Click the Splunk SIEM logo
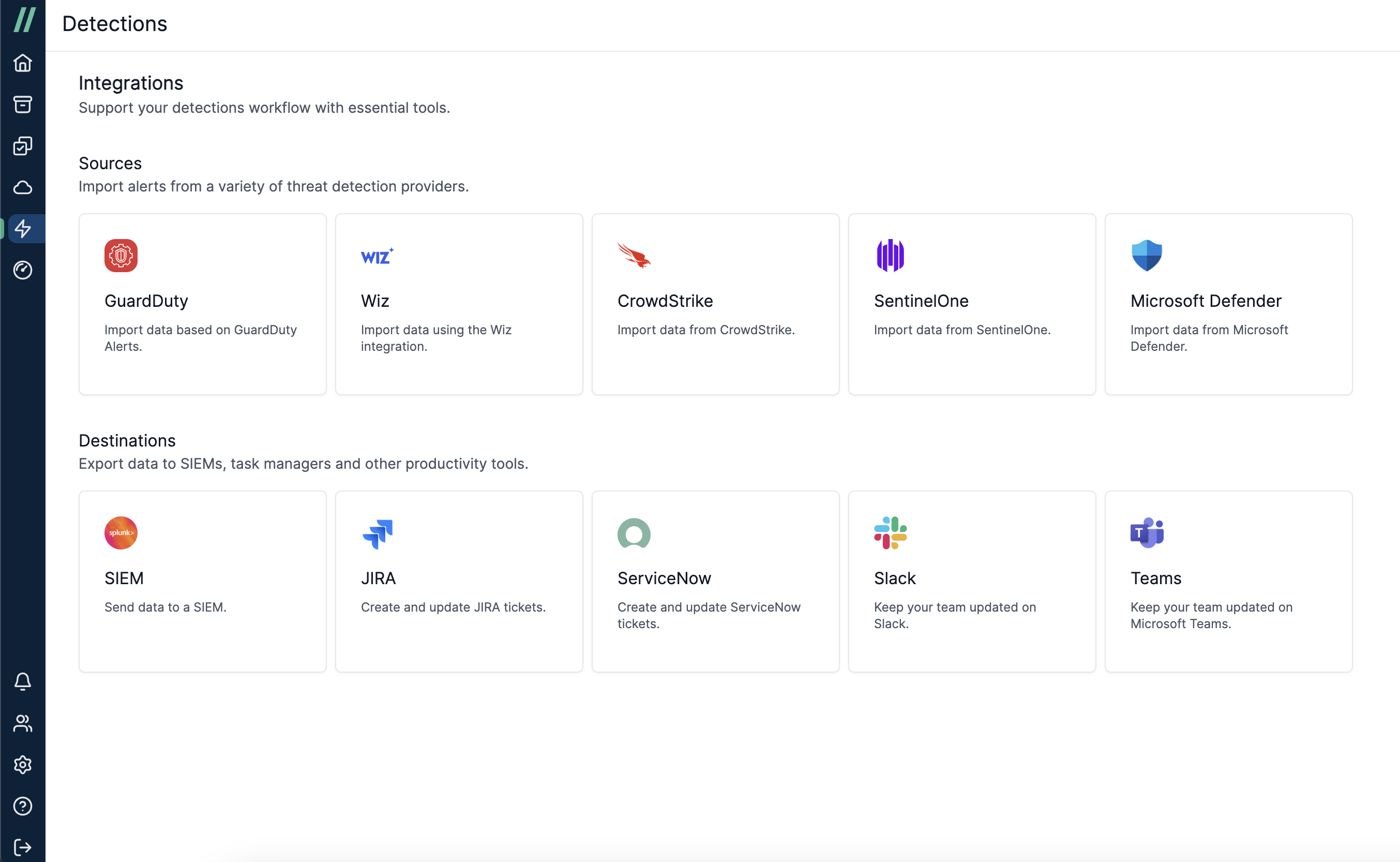Image resolution: width=1400 pixels, height=862 pixels. (x=121, y=532)
